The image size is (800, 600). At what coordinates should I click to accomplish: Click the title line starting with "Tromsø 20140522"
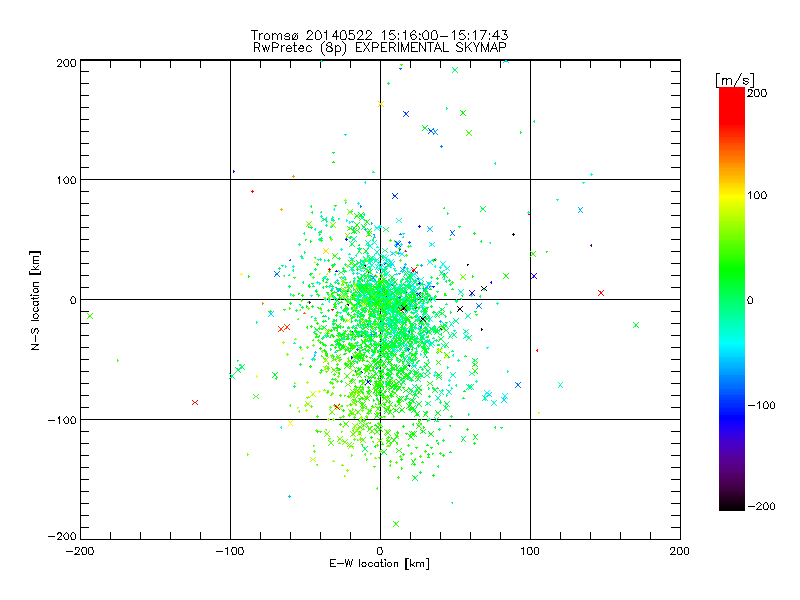click(x=379, y=35)
